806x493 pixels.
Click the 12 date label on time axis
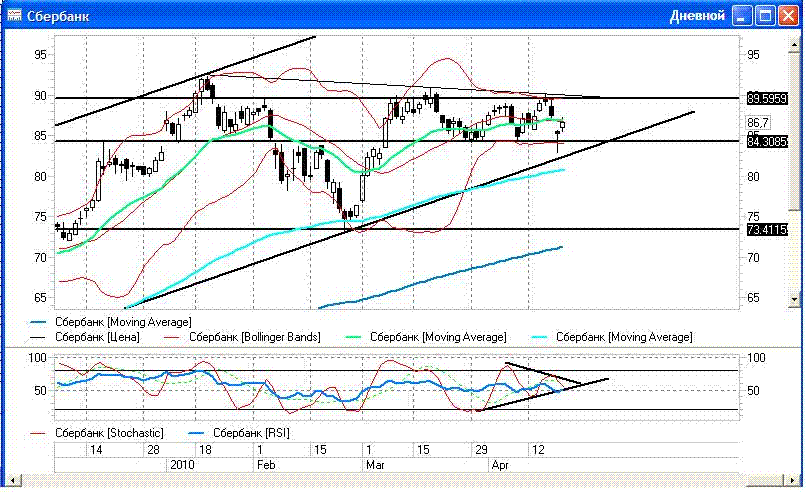point(538,450)
